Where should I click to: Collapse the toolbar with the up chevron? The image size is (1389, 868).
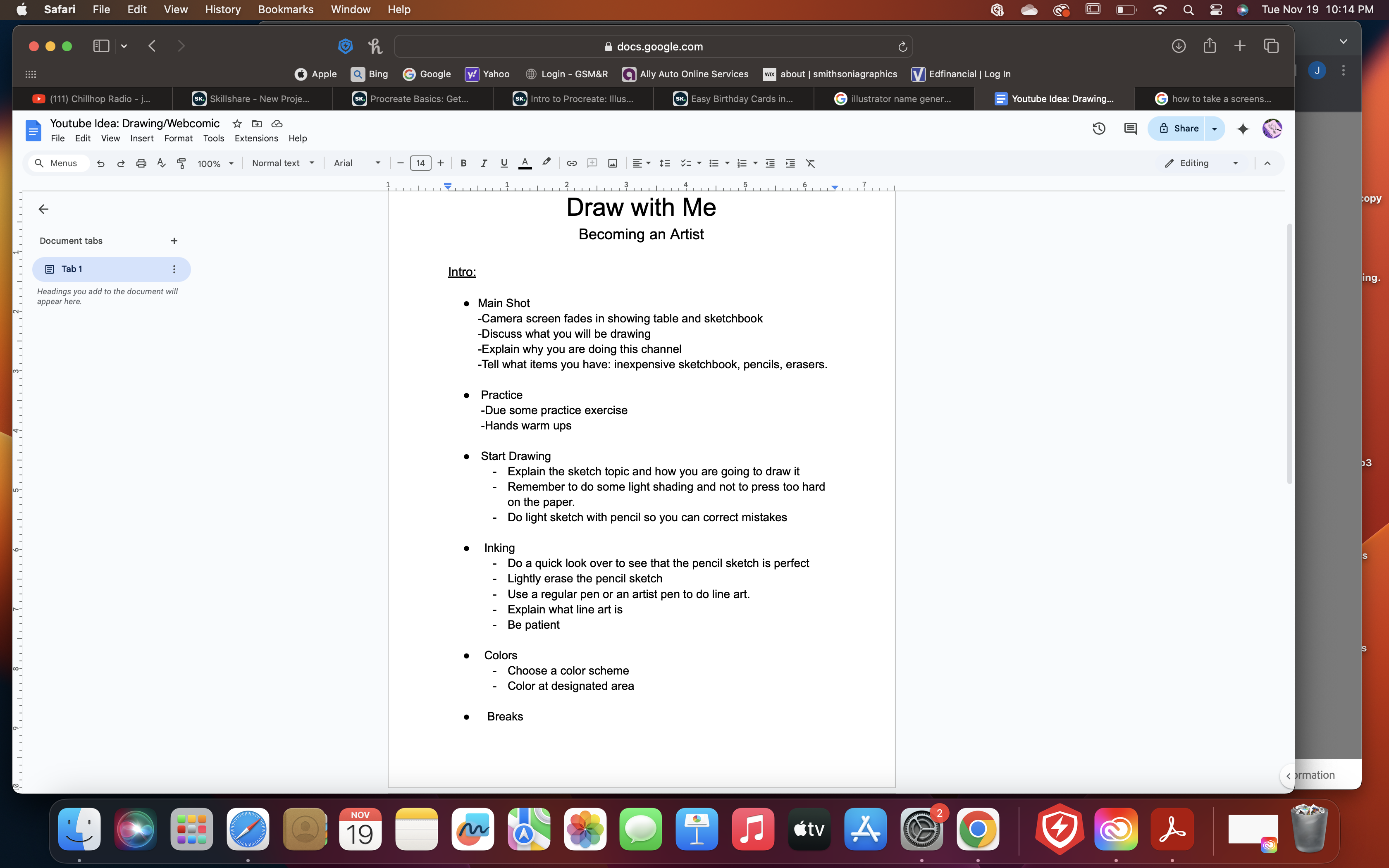1267,164
